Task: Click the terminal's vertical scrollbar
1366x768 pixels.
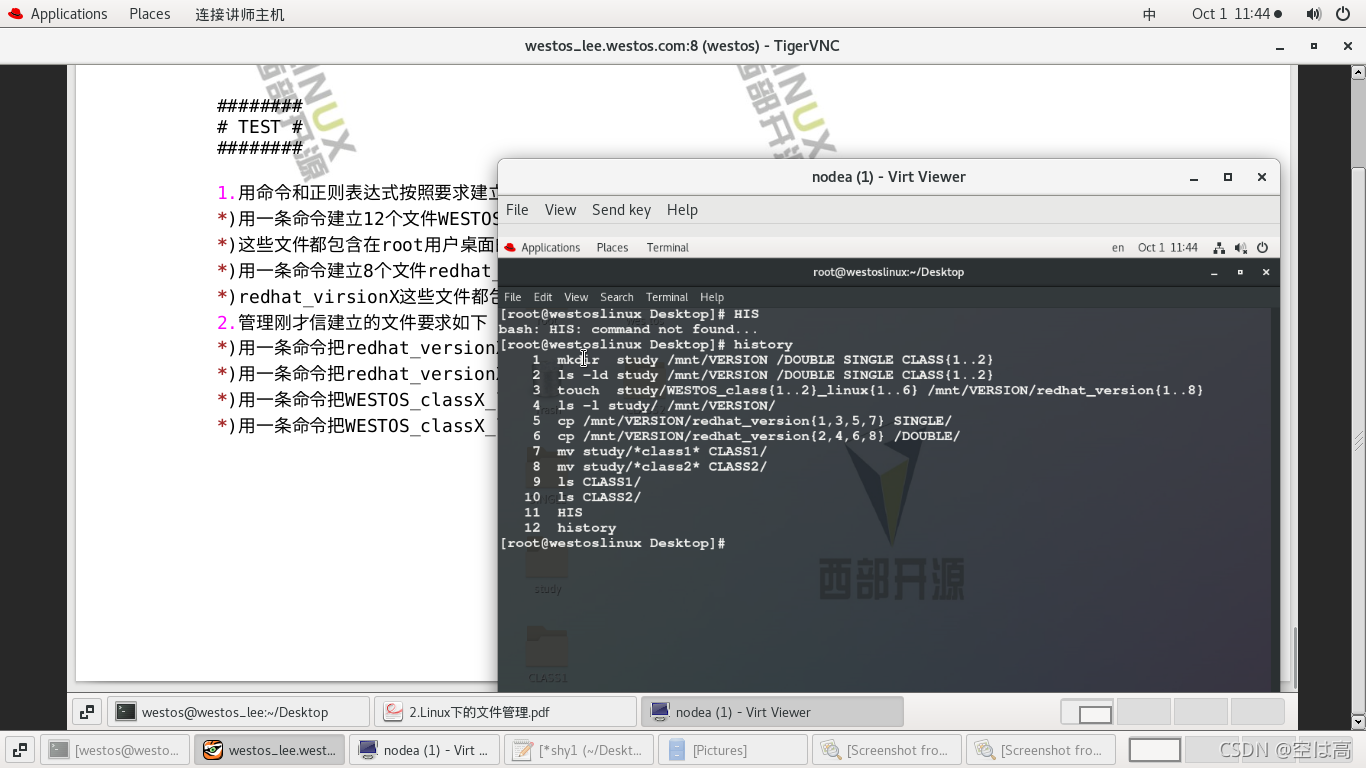Action: tap(1274, 498)
